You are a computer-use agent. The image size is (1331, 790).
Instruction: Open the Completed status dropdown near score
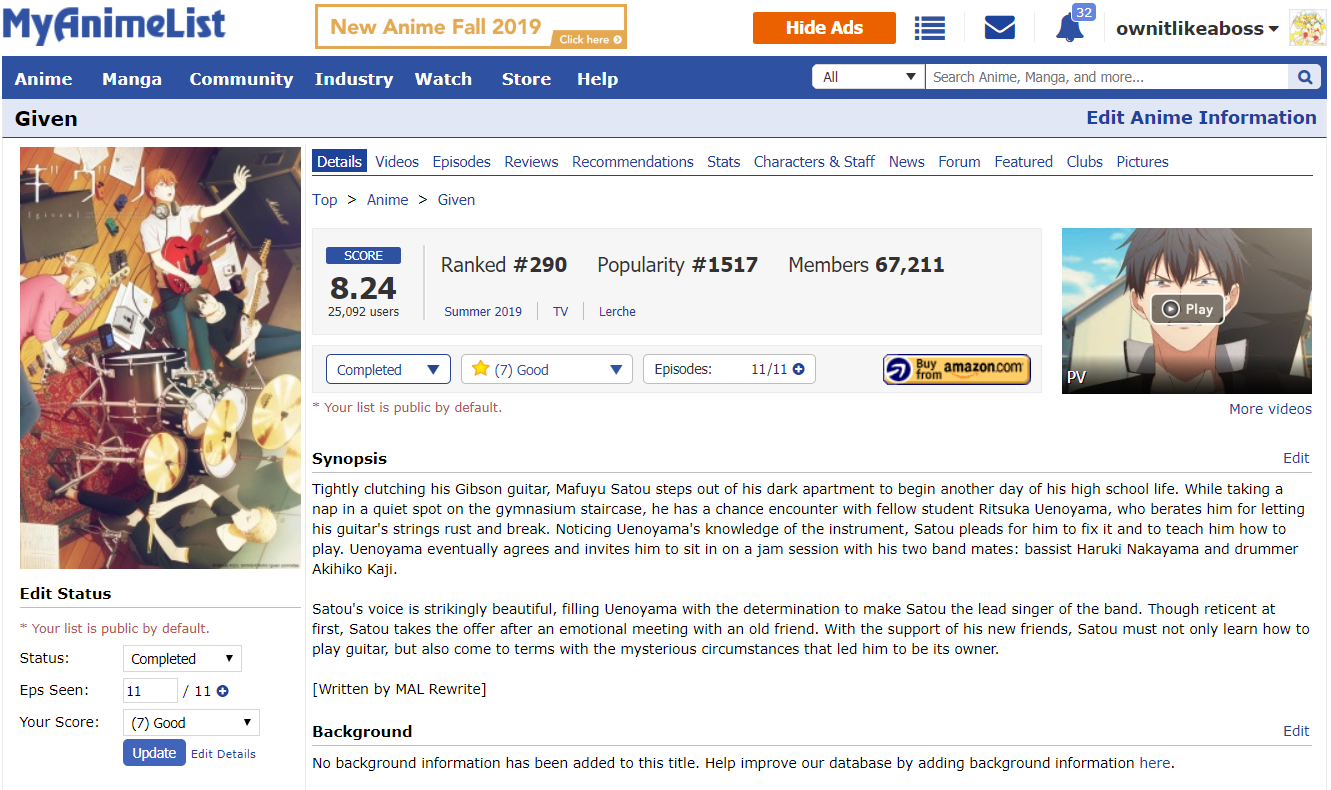[x=388, y=369]
